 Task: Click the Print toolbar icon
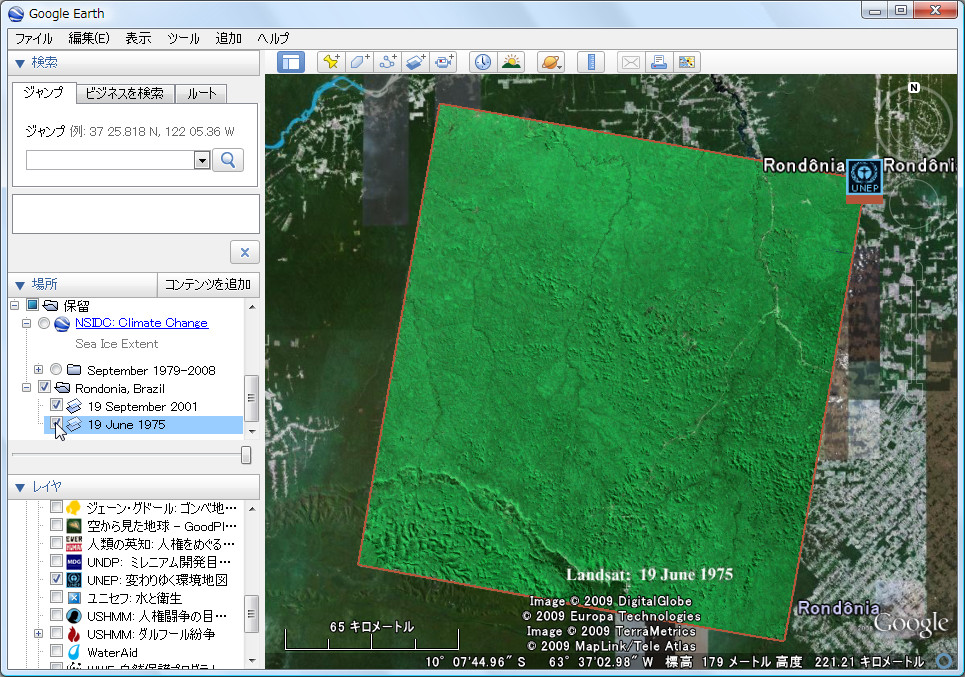658,61
